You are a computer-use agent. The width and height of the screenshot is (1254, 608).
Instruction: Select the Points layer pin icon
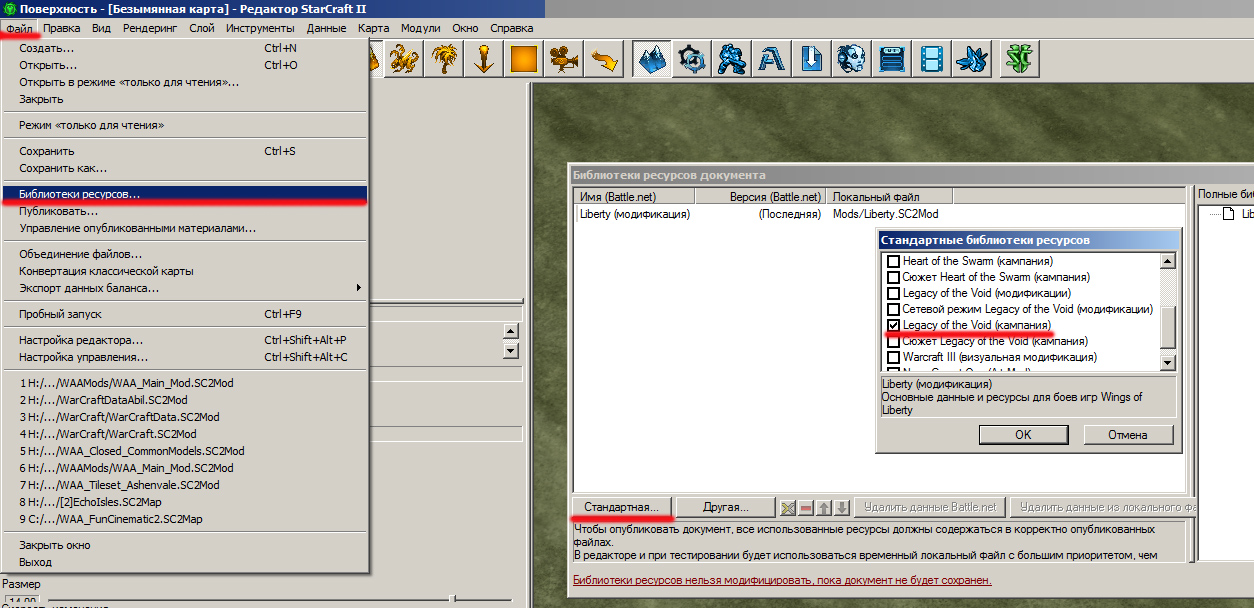[484, 60]
